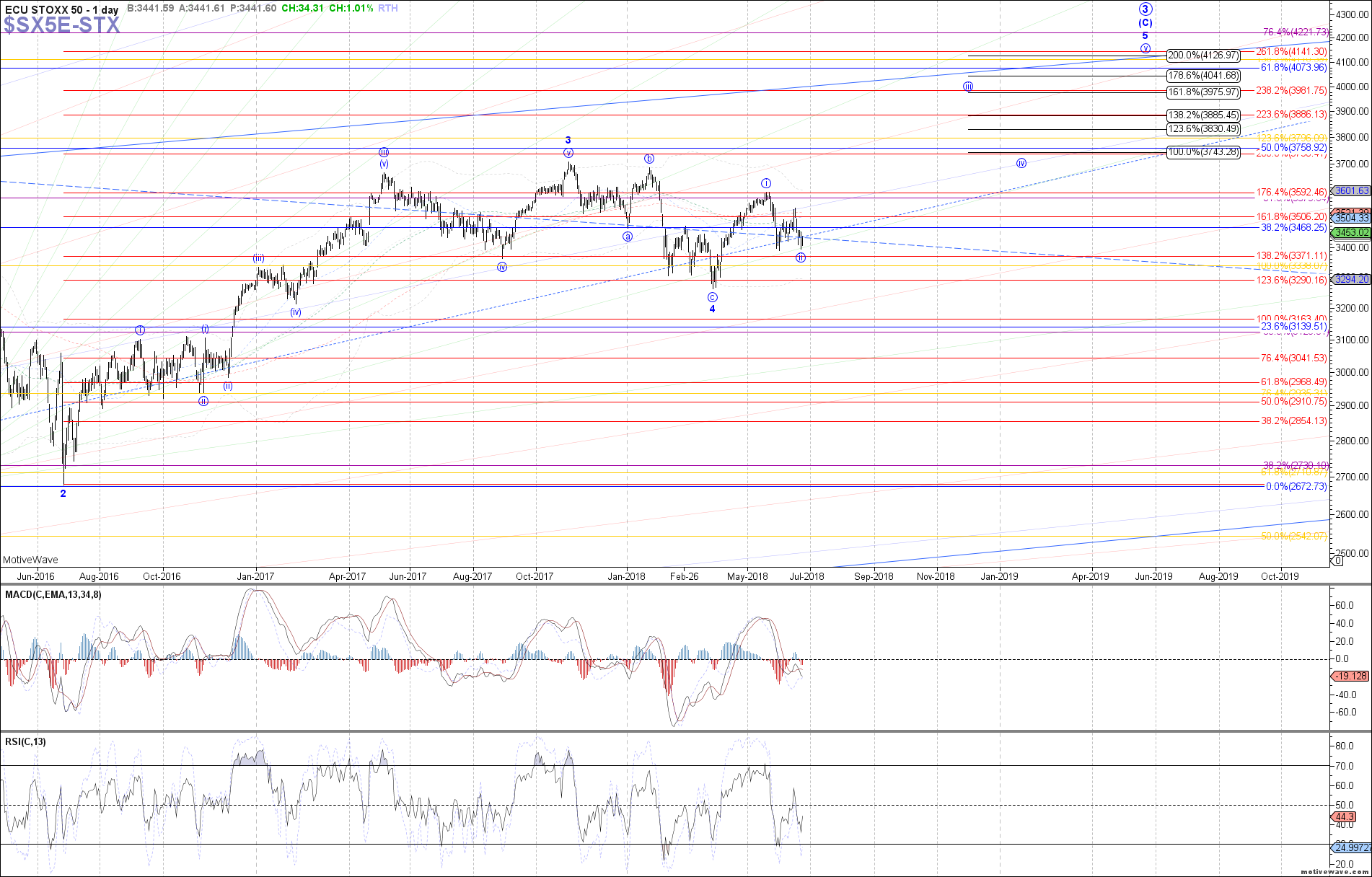Click the 138.2%(3371.11) Fibonacci label
This screenshot has width=1372, height=877.
1291,256
